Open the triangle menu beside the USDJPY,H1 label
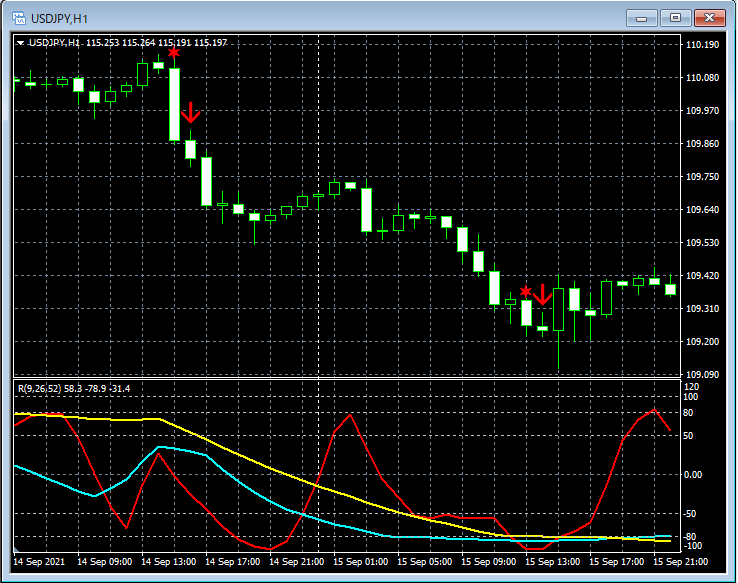This screenshot has height=583, width=738. [20, 43]
